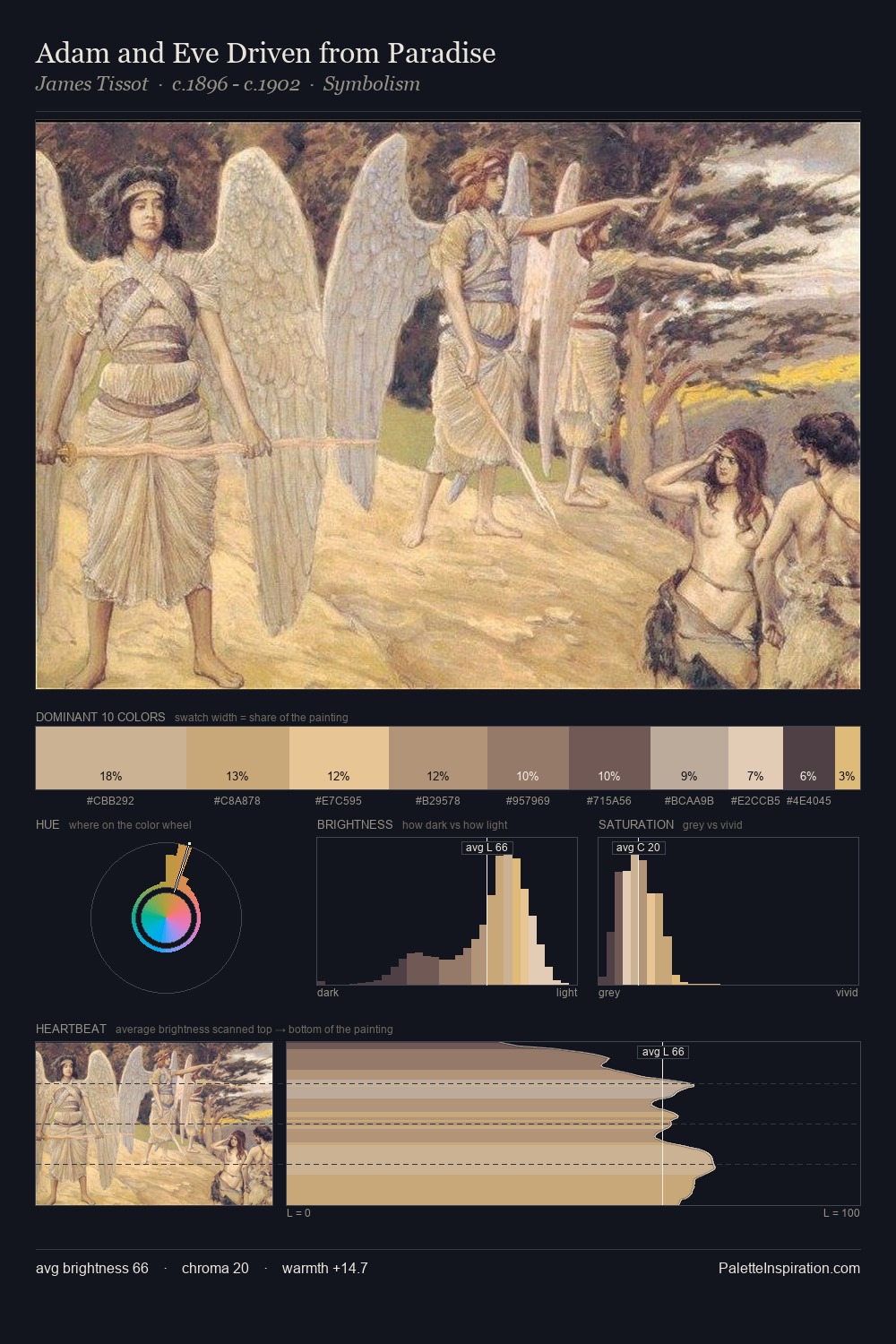The width and height of the screenshot is (896, 1344).
Task: Click the light axis label
Action: click(x=567, y=993)
